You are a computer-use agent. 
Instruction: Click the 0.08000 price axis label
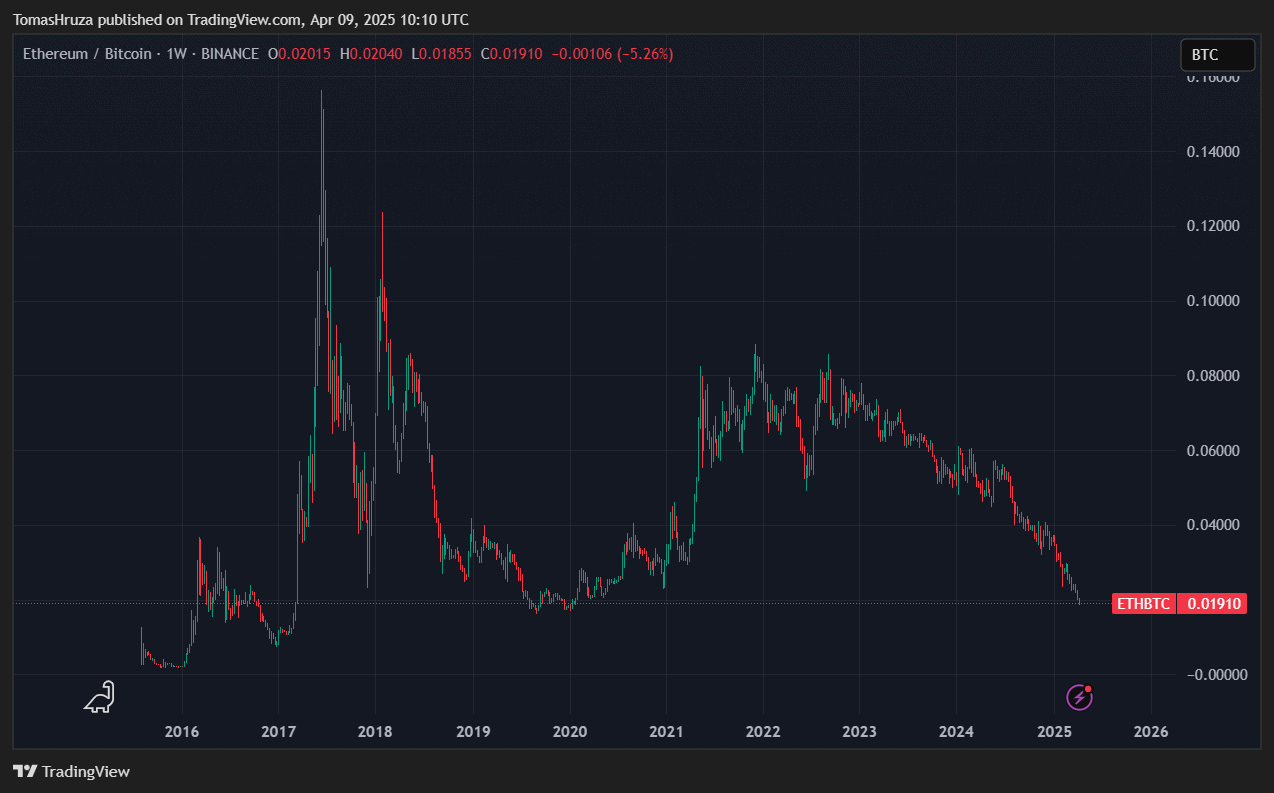pos(1213,376)
